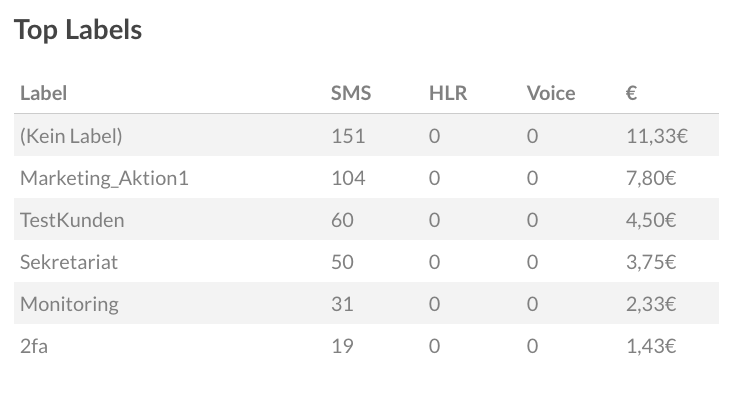Click the 11,33€ cost value

(656, 136)
